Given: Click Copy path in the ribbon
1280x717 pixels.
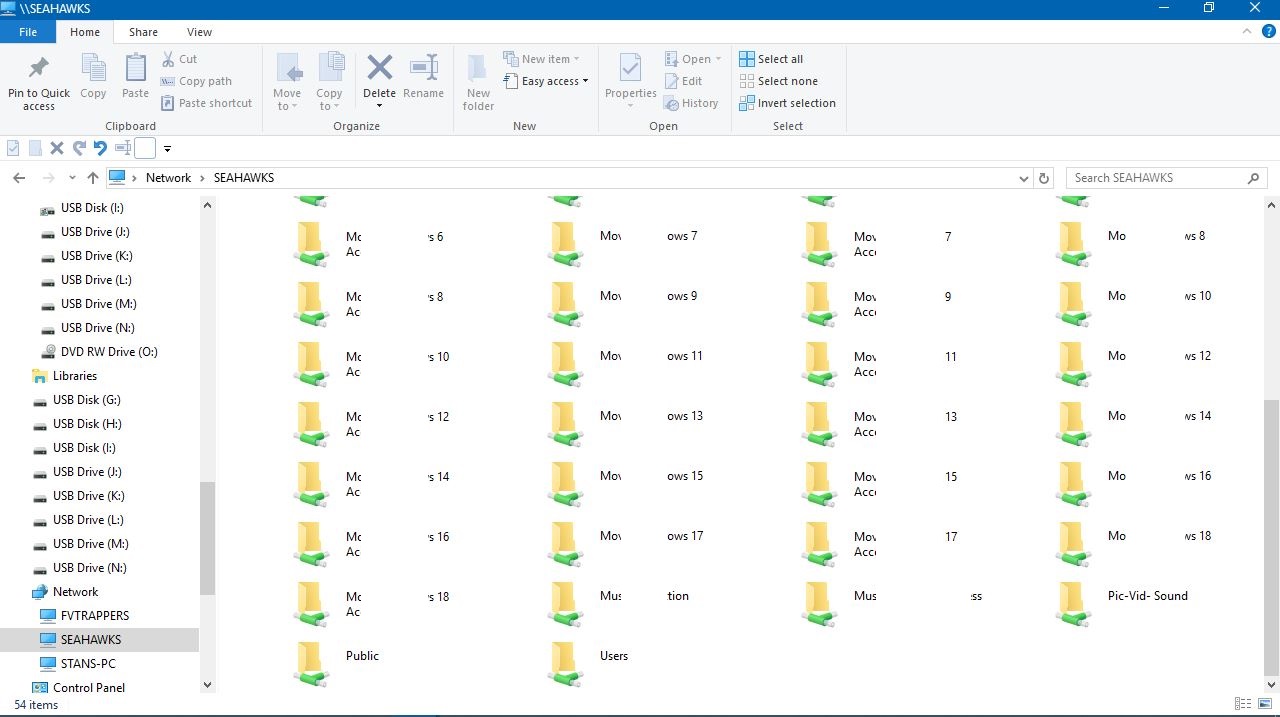Looking at the screenshot, I should [x=197, y=81].
